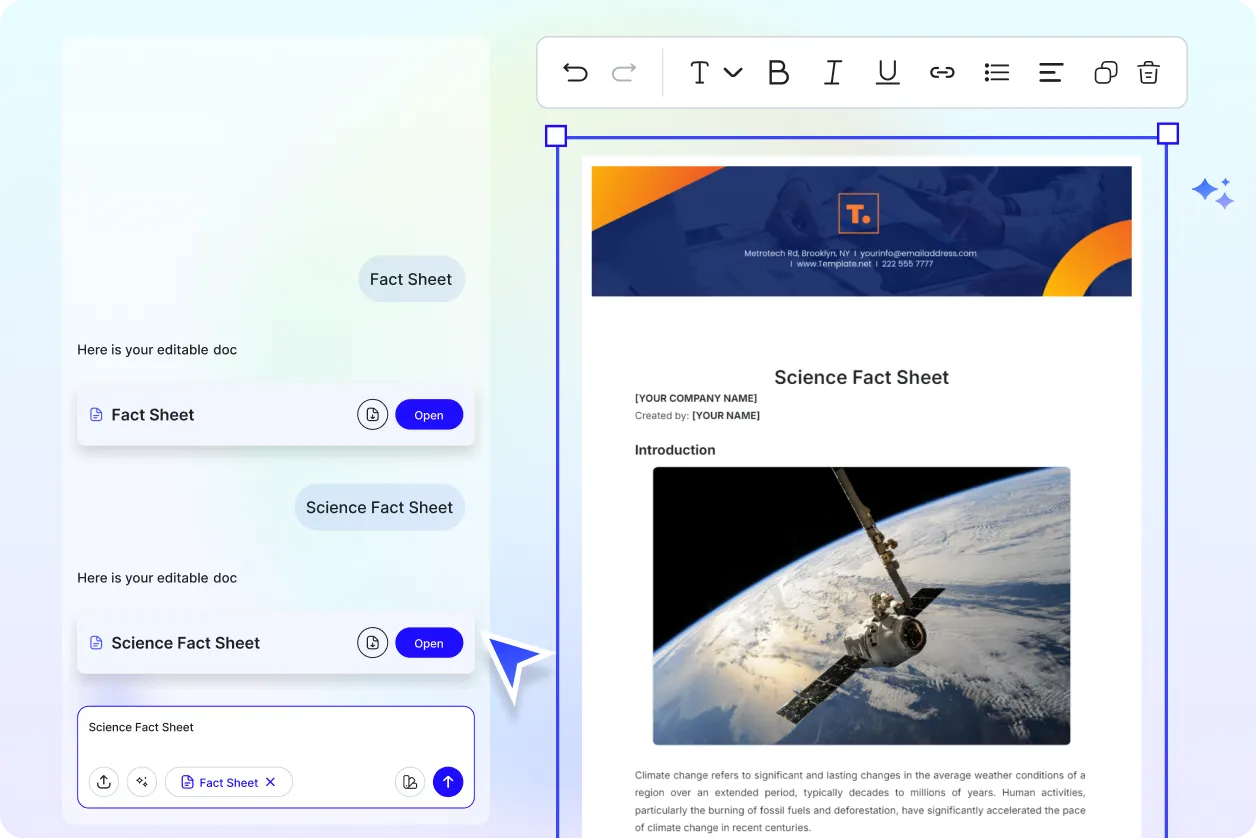The height and width of the screenshot is (838, 1256).
Task: Click the sparkle AI icon right of the document
Action: (1212, 192)
